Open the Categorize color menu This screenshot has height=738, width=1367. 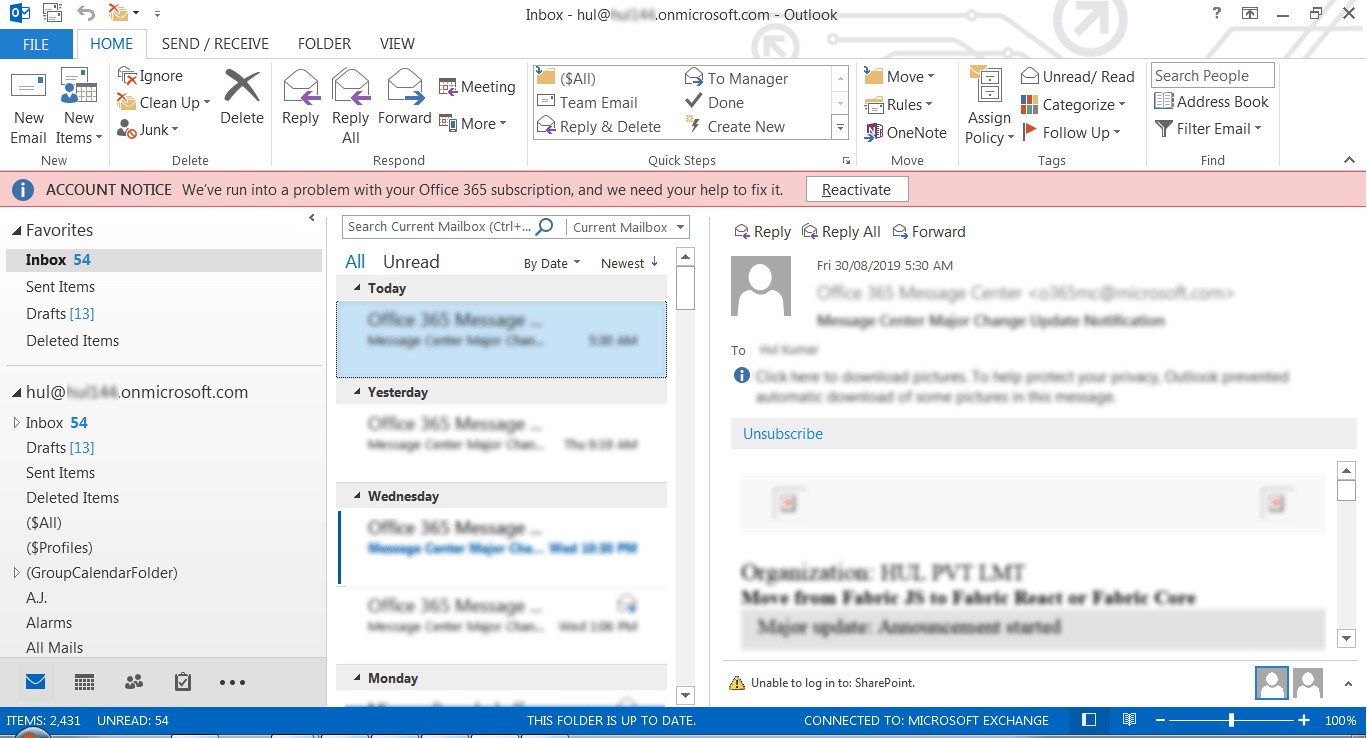1073,104
